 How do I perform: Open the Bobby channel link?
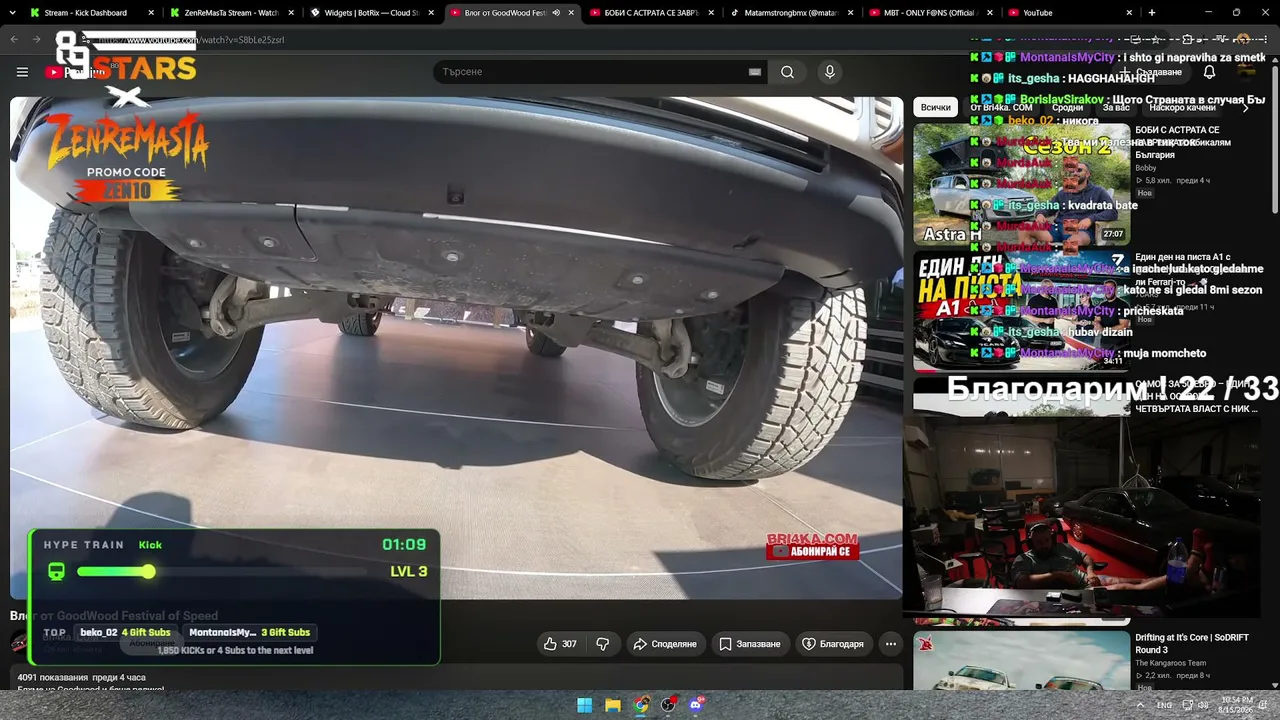click(1146, 168)
